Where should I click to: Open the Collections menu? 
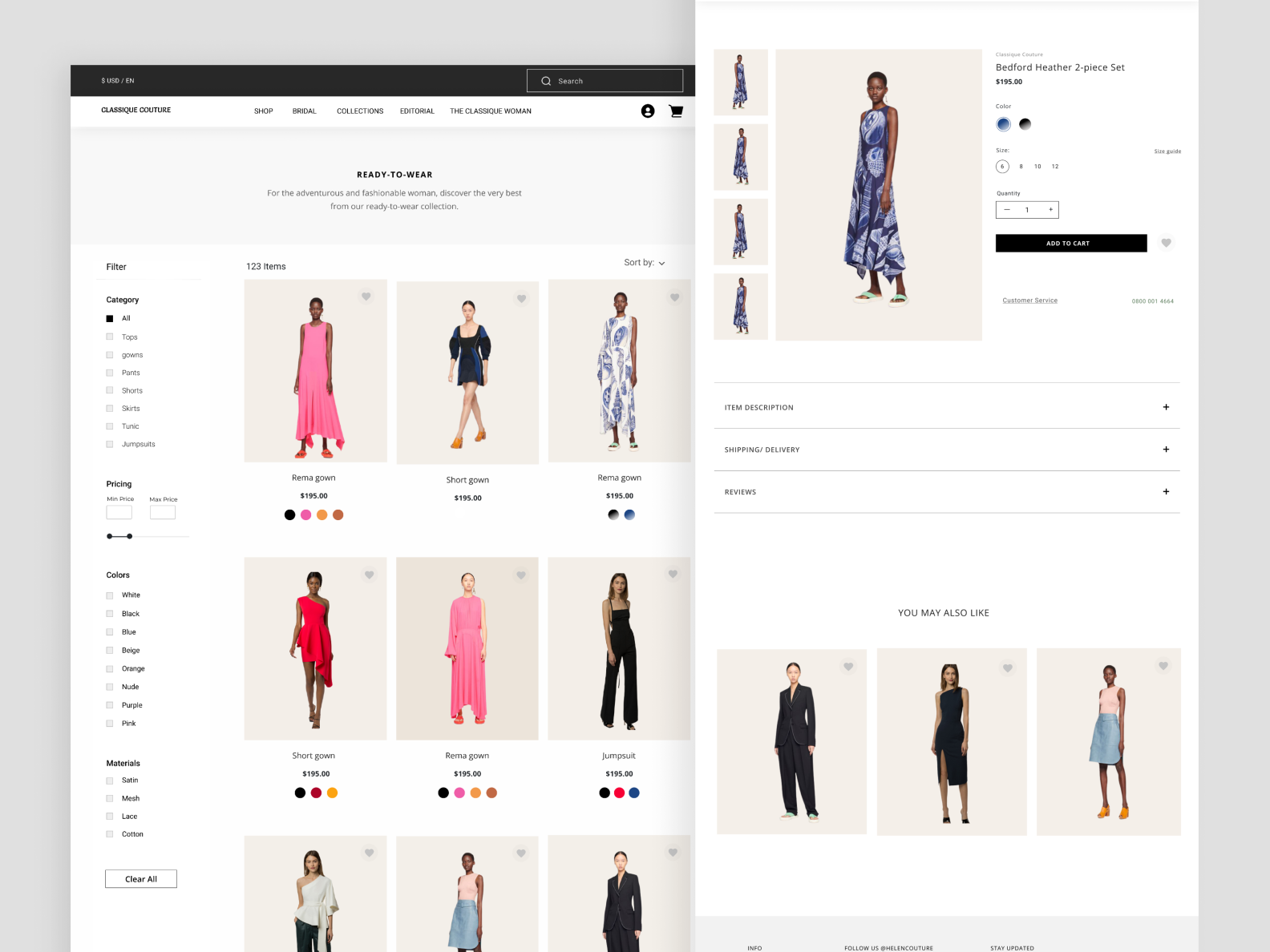(x=360, y=111)
